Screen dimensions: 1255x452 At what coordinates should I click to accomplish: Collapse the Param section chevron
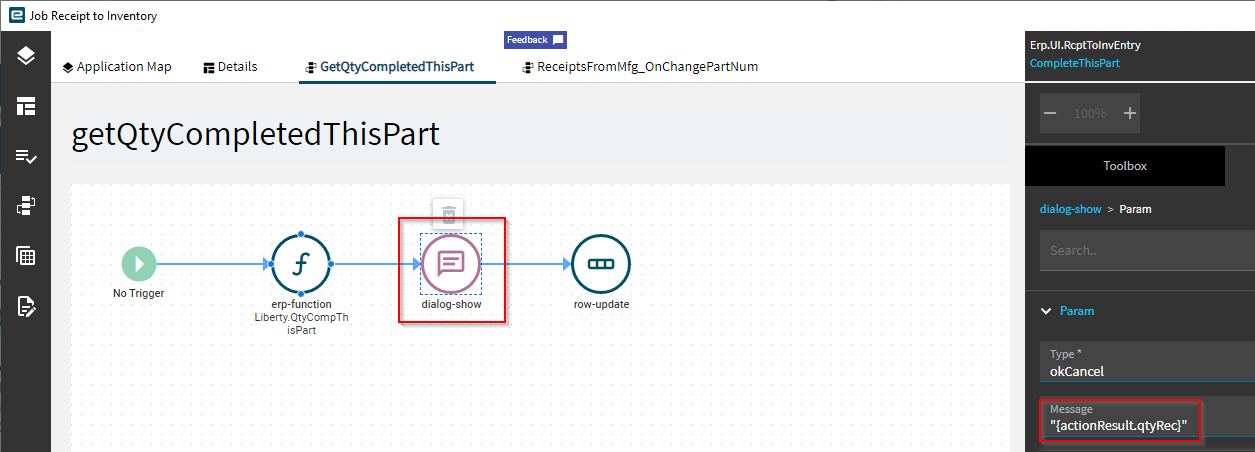pyautogui.click(x=1046, y=311)
